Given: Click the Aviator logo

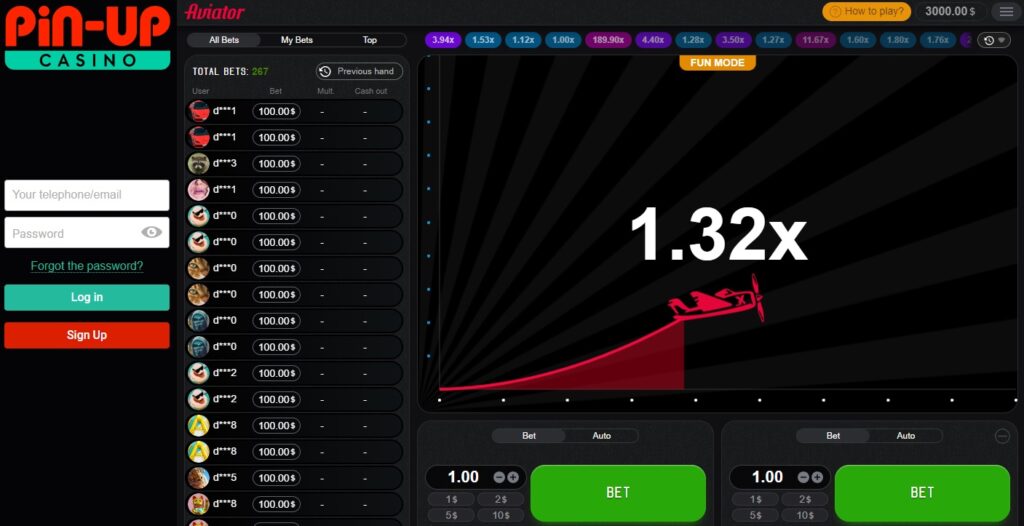Looking at the screenshot, I should (214, 12).
